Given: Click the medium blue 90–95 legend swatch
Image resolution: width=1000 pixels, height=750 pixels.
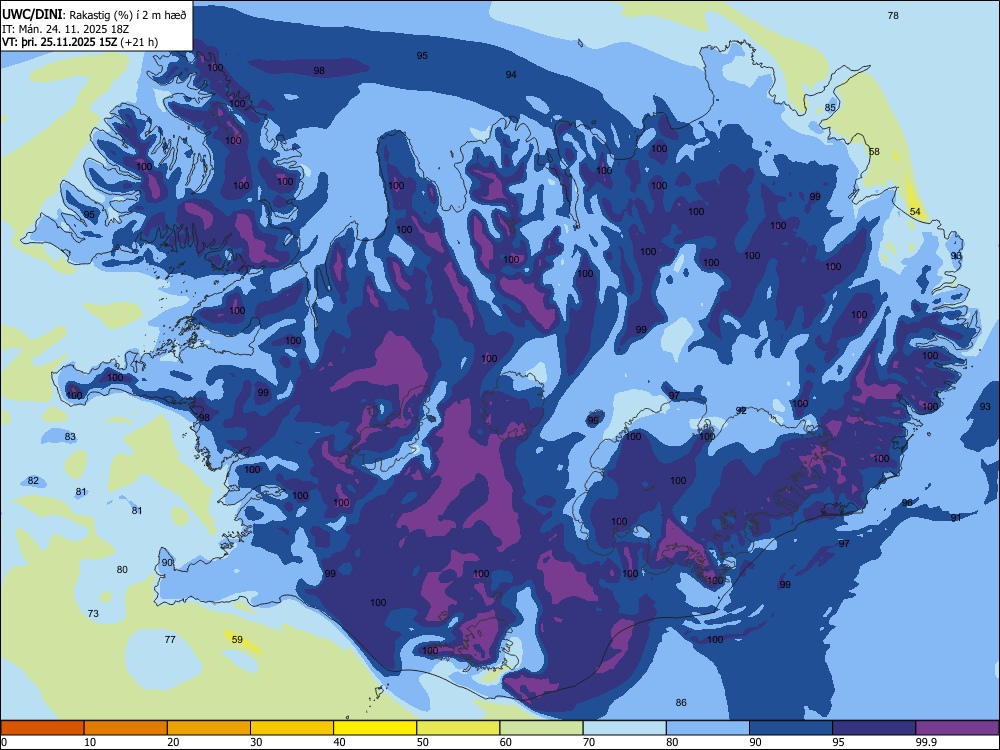Looking at the screenshot, I should pos(791,728).
